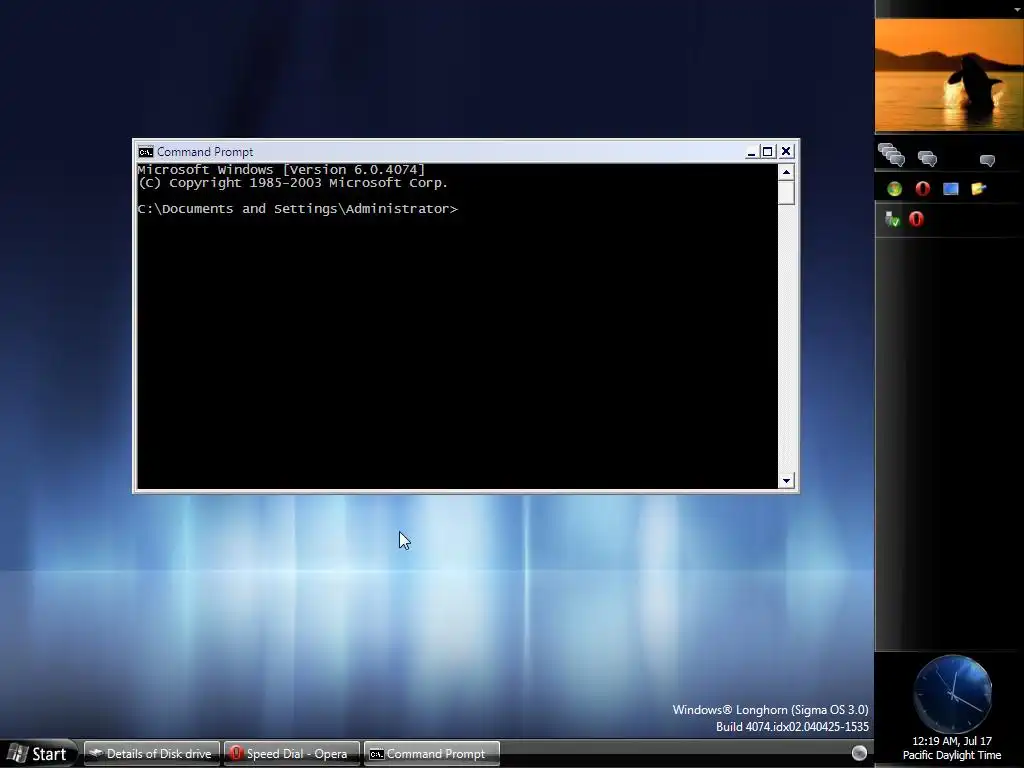1024x768 pixels.
Task: Select Command Prompt taskbar button
Action: click(x=432, y=754)
